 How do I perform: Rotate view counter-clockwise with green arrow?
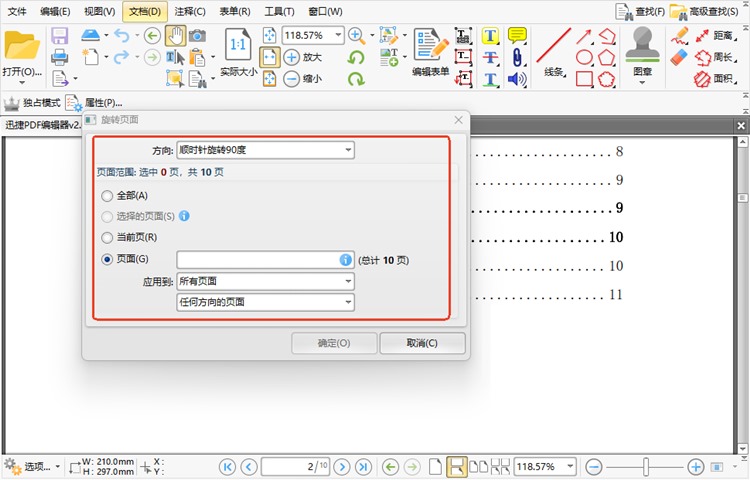[356, 57]
